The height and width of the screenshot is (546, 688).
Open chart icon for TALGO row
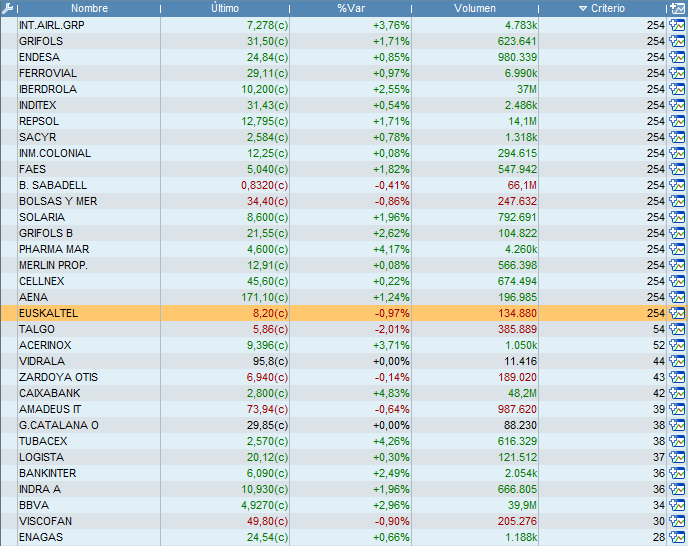pos(677,329)
